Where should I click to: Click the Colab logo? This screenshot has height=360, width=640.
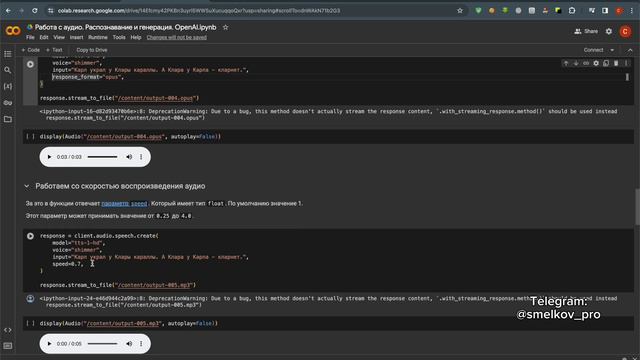(13, 31)
